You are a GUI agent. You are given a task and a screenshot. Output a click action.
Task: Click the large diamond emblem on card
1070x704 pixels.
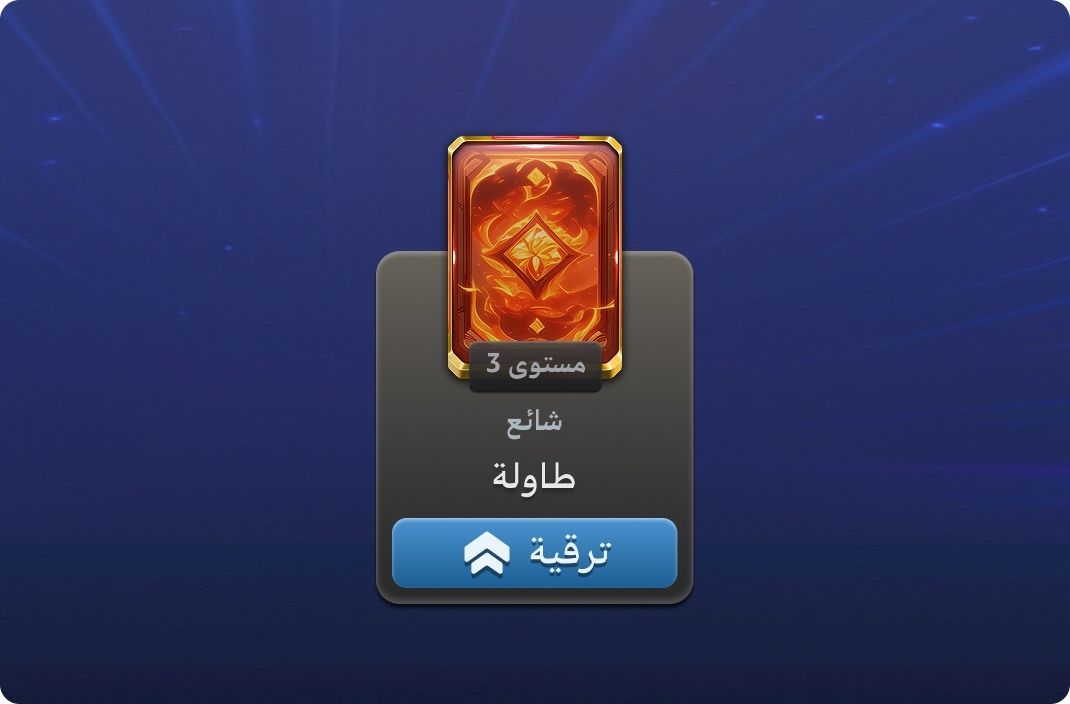pyautogui.click(x=536, y=256)
